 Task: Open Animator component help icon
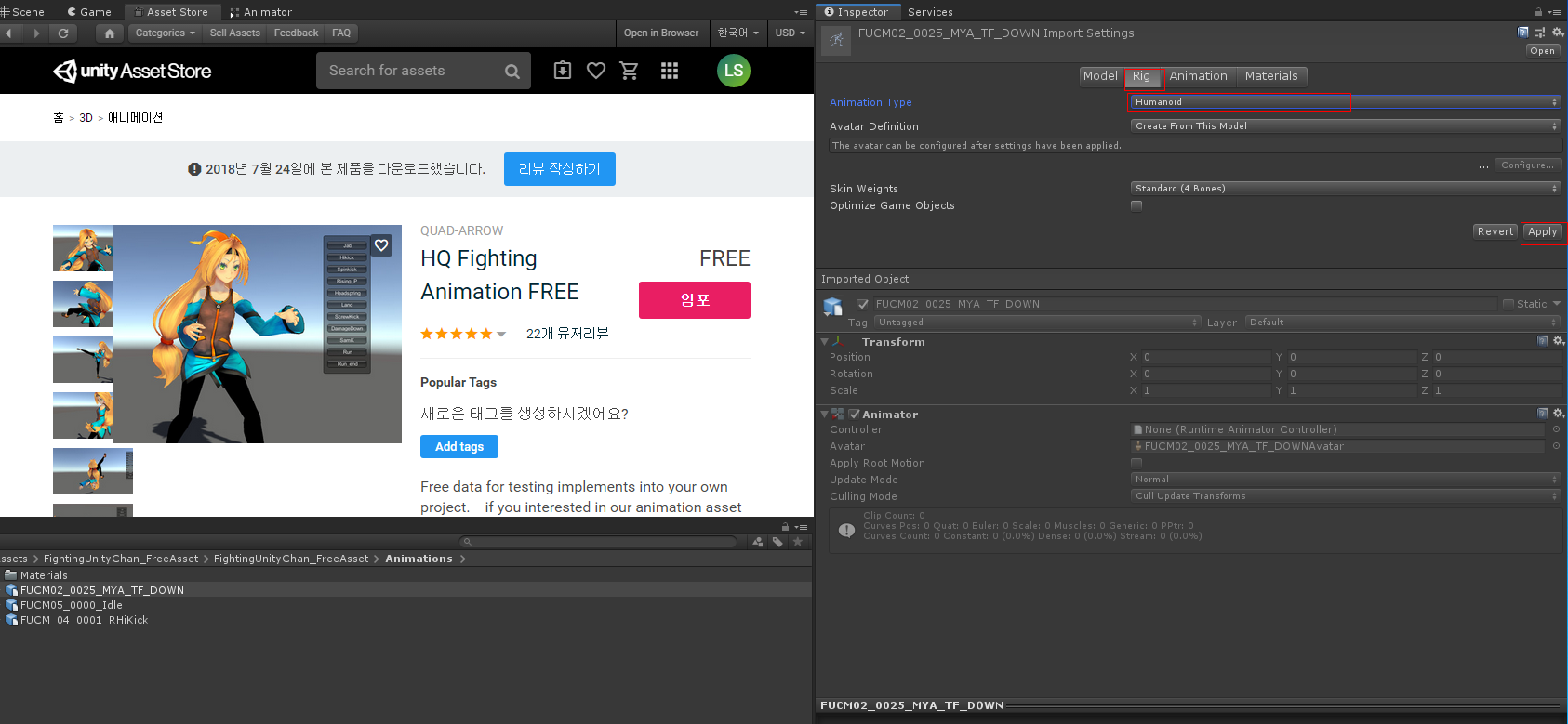(1543, 414)
